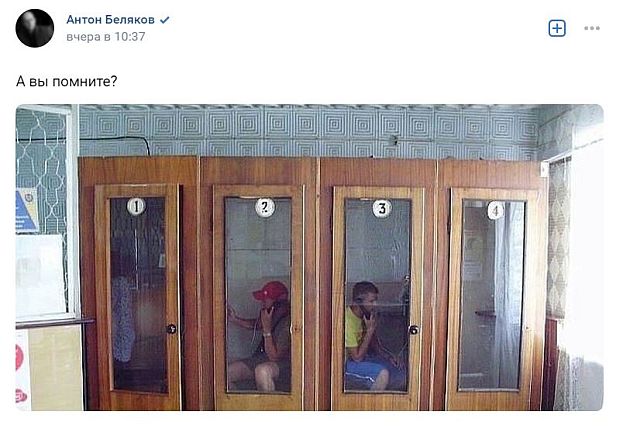Open Антон Беляков's round profile avatar

click(35, 28)
